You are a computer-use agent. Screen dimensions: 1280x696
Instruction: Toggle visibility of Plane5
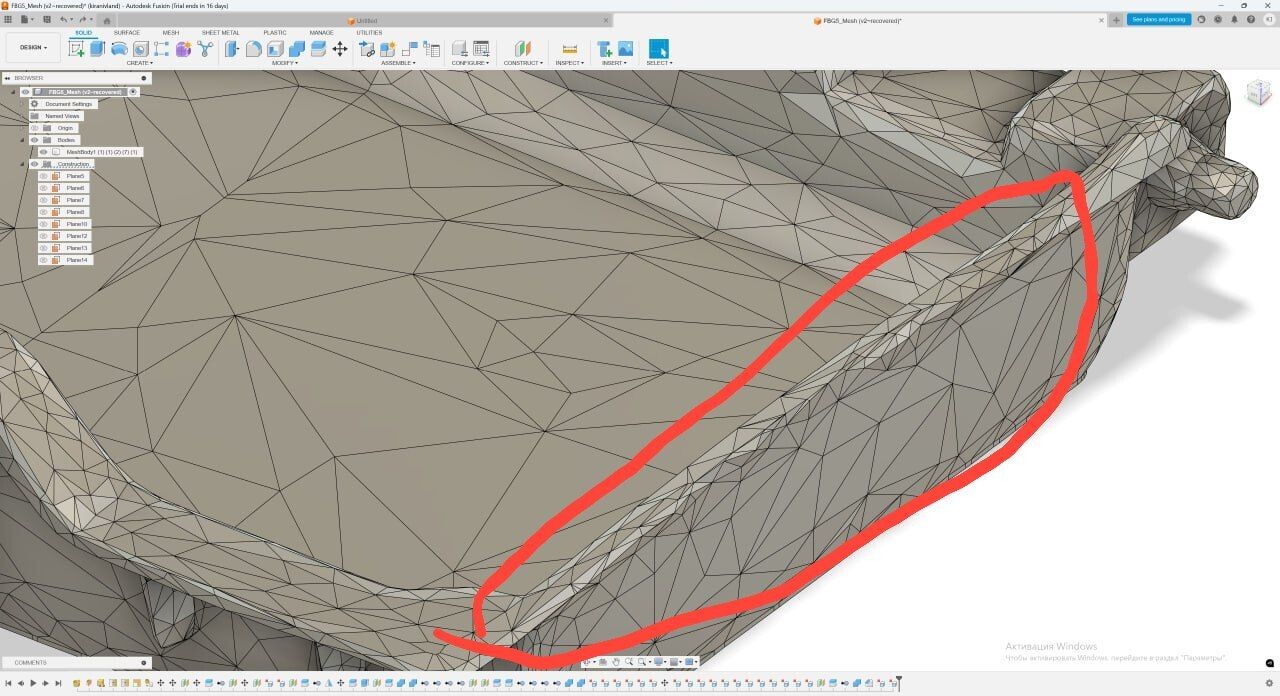coord(43,176)
